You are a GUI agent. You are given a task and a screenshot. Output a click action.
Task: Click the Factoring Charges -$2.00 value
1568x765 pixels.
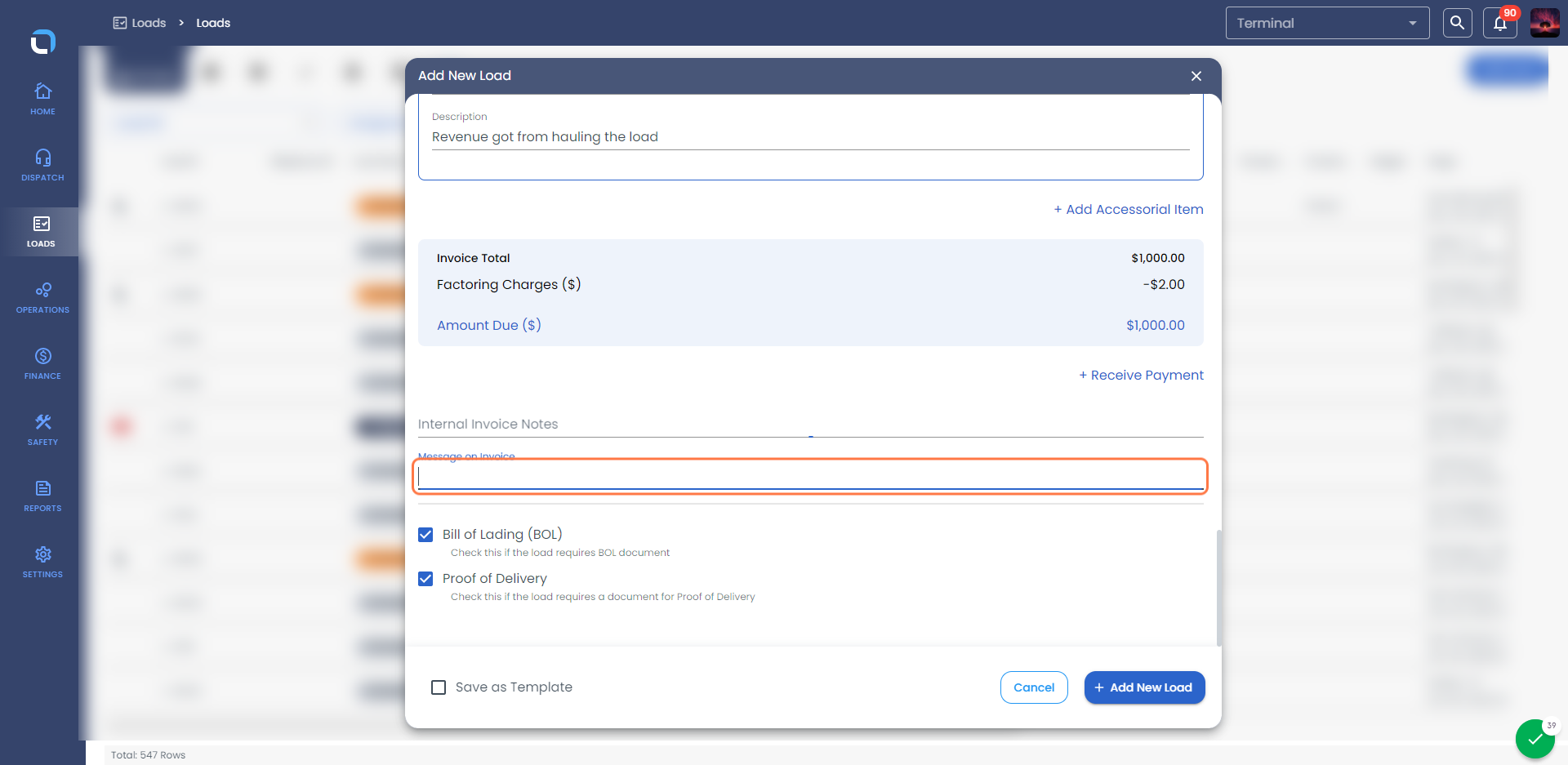[1164, 285]
